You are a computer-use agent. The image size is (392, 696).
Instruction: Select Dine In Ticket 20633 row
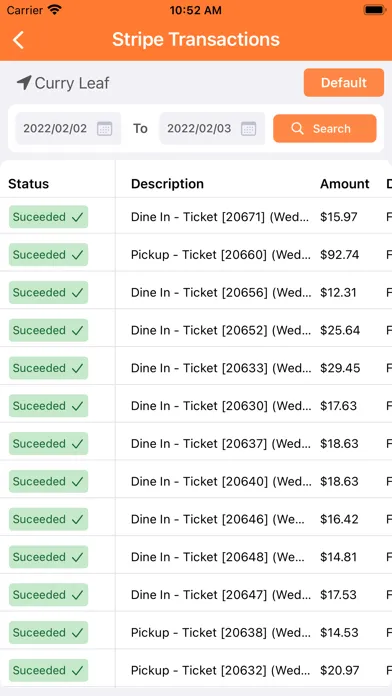click(x=196, y=368)
